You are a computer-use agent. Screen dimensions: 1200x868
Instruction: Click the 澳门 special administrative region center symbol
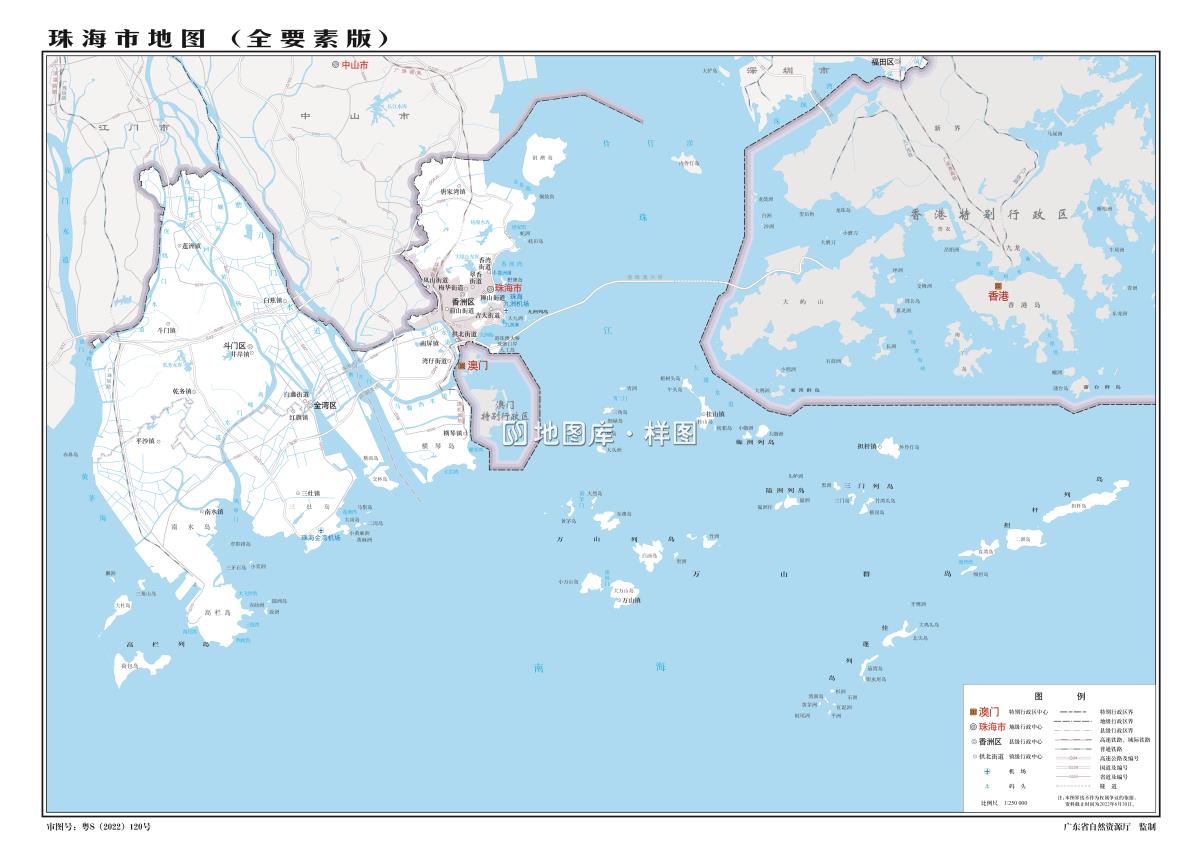click(x=462, y=366)
